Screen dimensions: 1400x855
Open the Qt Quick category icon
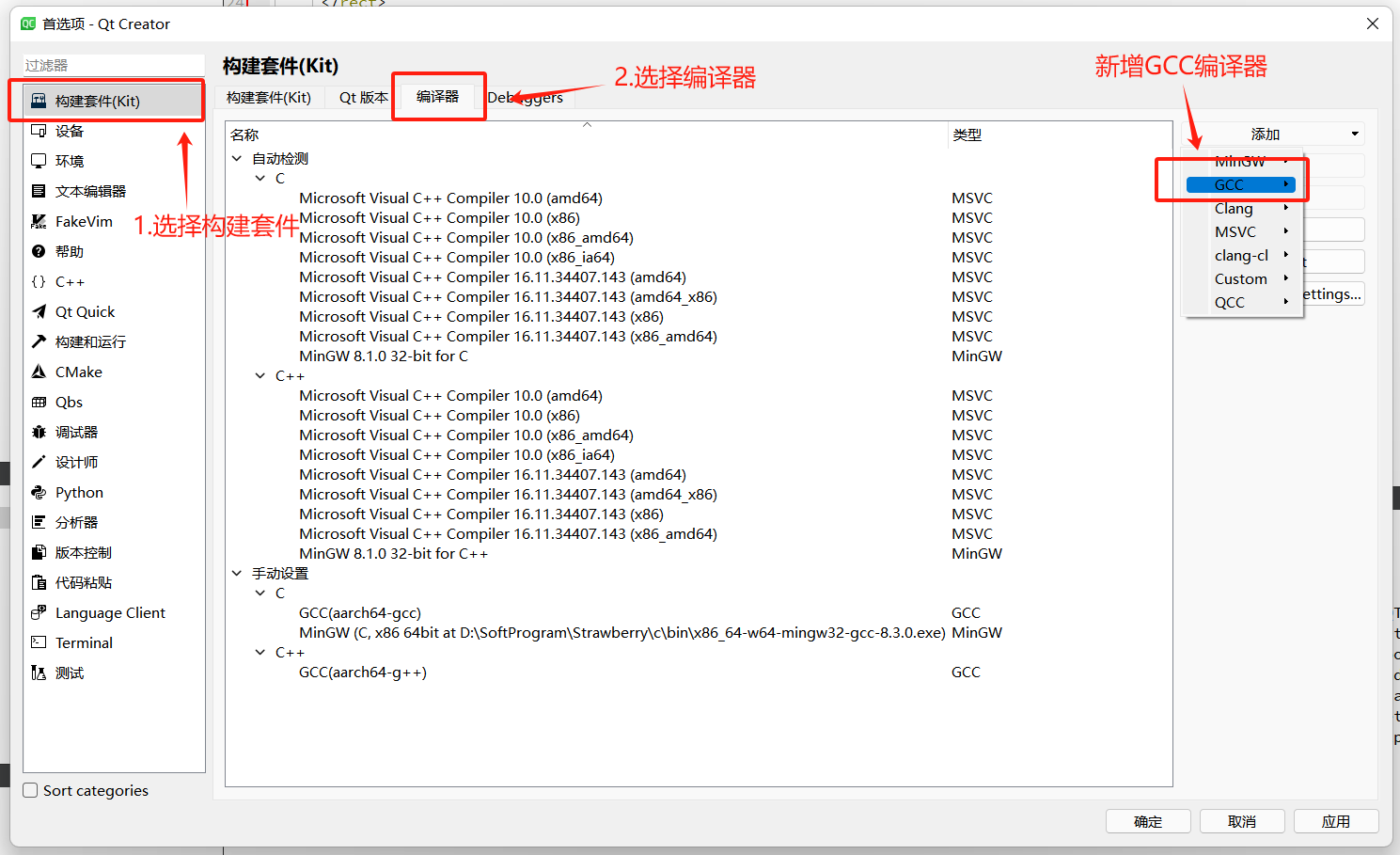(39, 311)
